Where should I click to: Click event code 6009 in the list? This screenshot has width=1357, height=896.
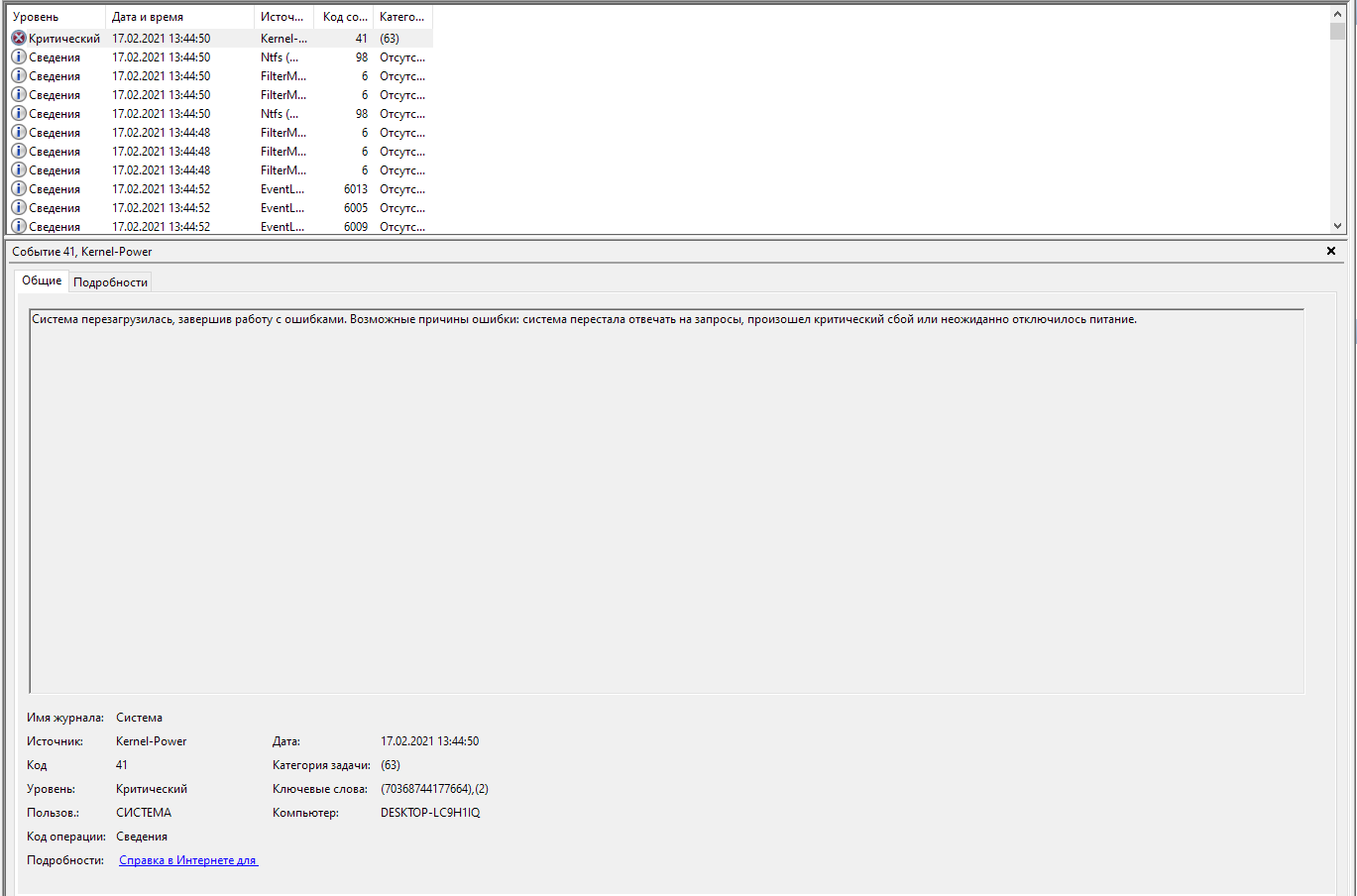[x=355, y=227]
